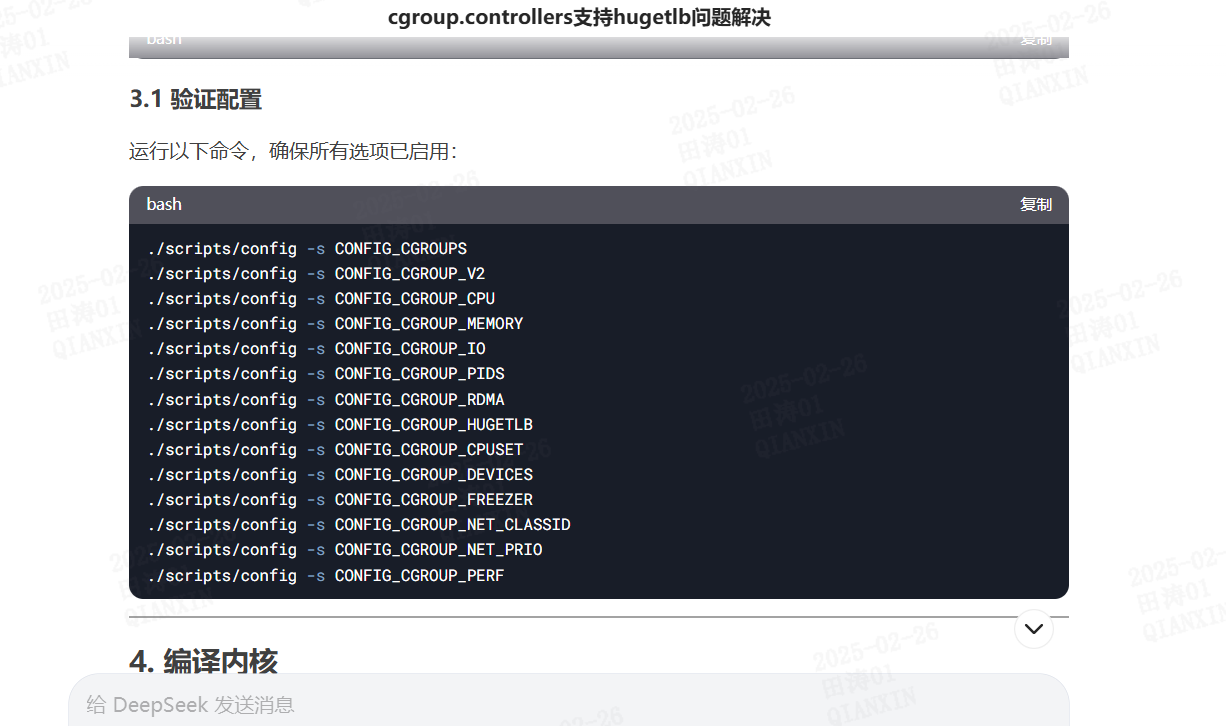Click the line with CONFIG_CGROUP_PIDS
The width and height of the screenshot is (1226, 726).
(325, 373)
